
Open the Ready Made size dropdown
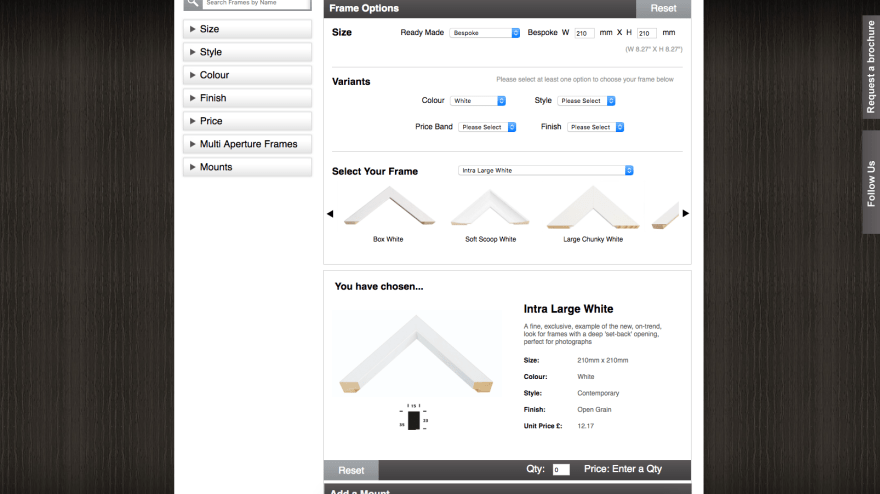click(485, 33)
